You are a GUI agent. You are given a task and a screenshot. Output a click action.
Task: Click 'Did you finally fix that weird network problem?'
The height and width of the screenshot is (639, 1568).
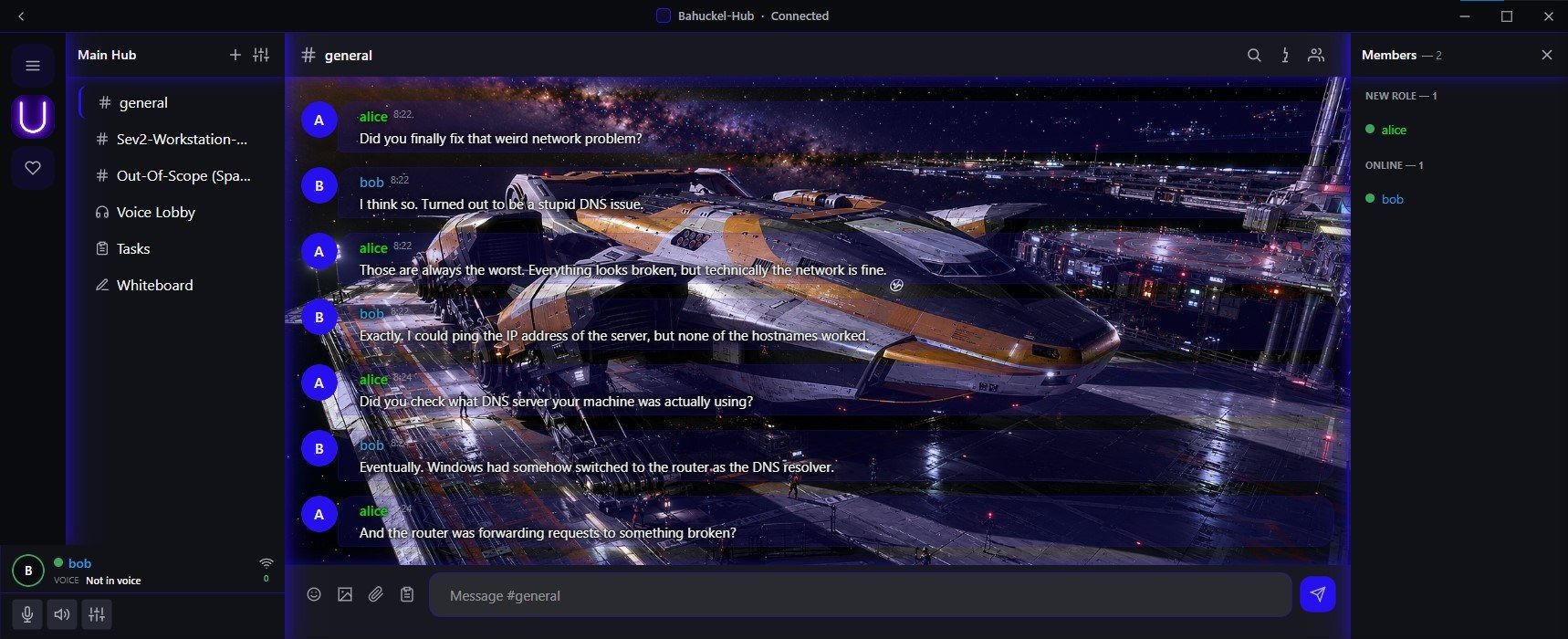tap(500, 139)
